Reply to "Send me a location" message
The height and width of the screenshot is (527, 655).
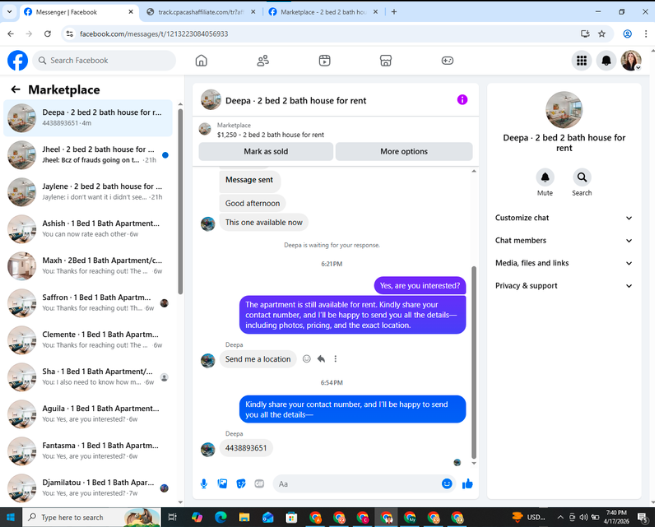coord(321,359)
